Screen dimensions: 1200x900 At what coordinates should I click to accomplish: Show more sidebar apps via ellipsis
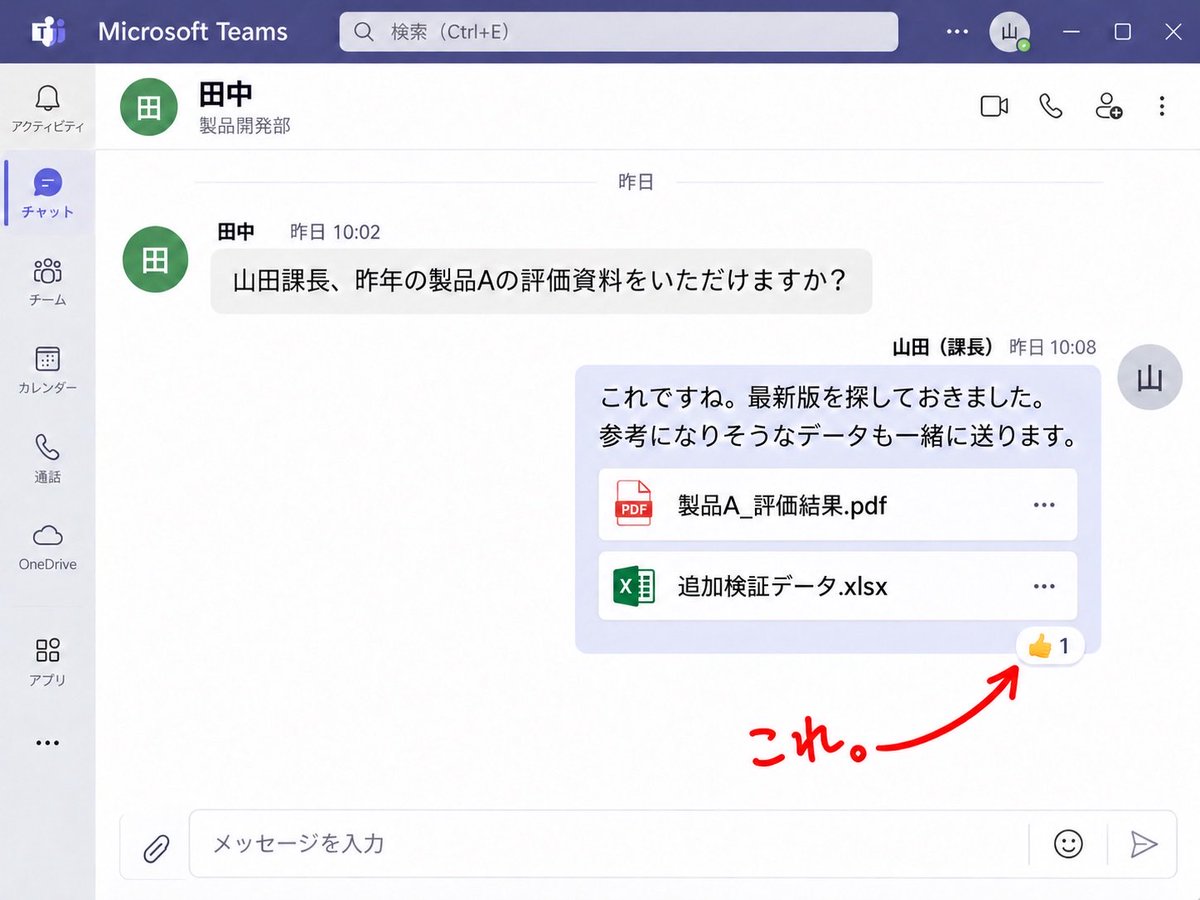tap(47, 743)
